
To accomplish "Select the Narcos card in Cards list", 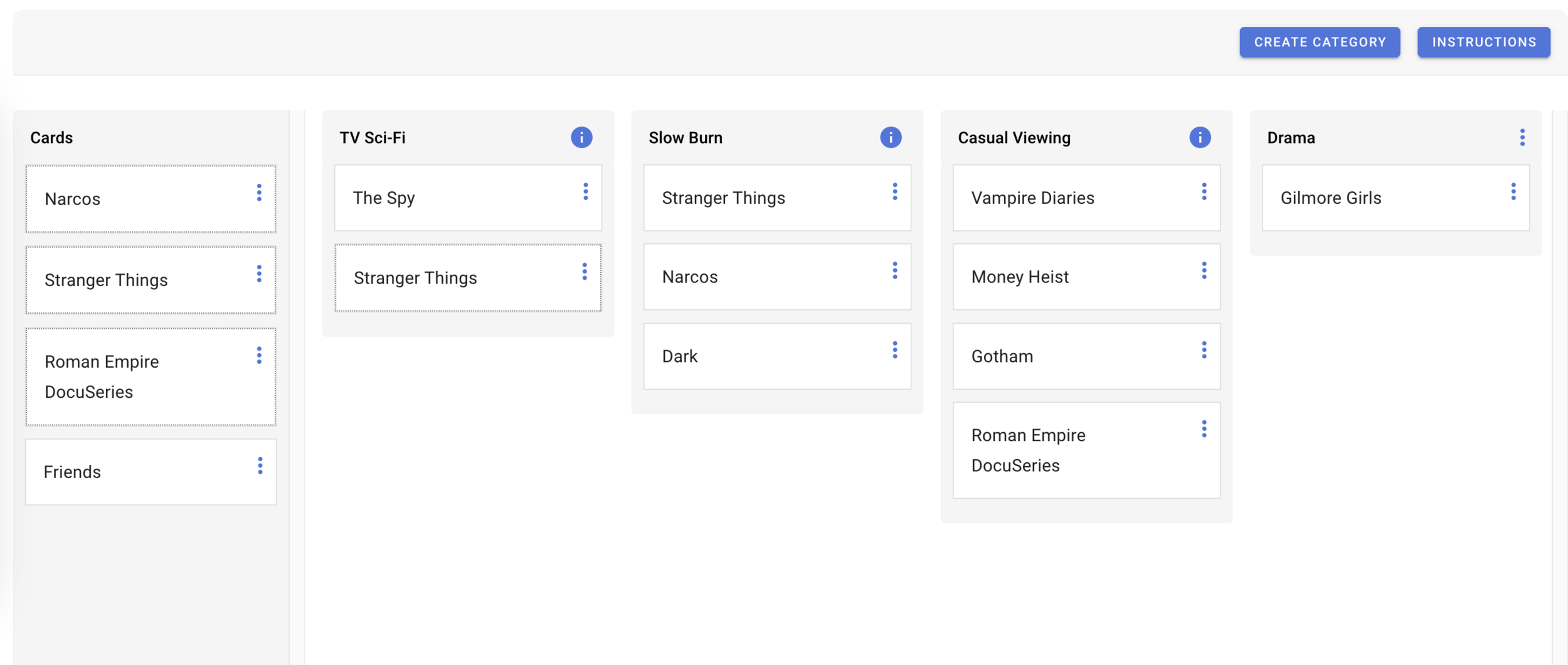I will pos(151,199).
